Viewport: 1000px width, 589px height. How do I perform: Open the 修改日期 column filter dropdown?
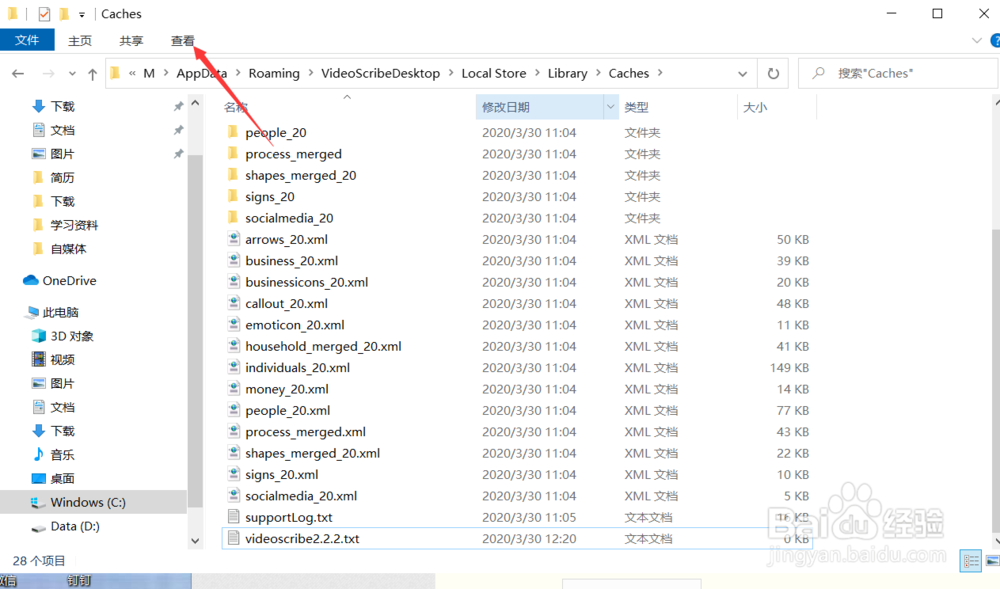pos(610,107)
